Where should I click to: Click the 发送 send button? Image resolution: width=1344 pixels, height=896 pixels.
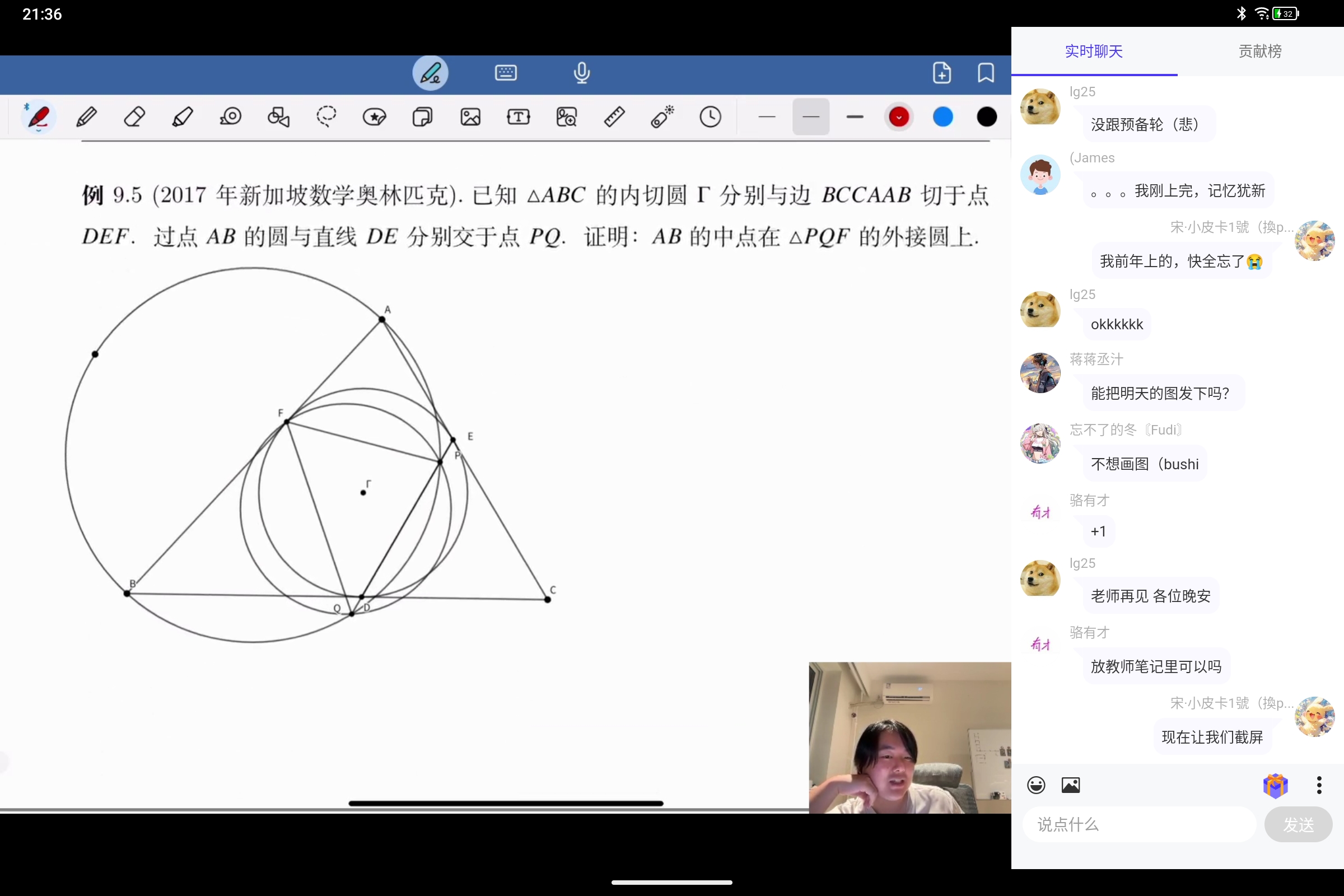(1298, 824)
